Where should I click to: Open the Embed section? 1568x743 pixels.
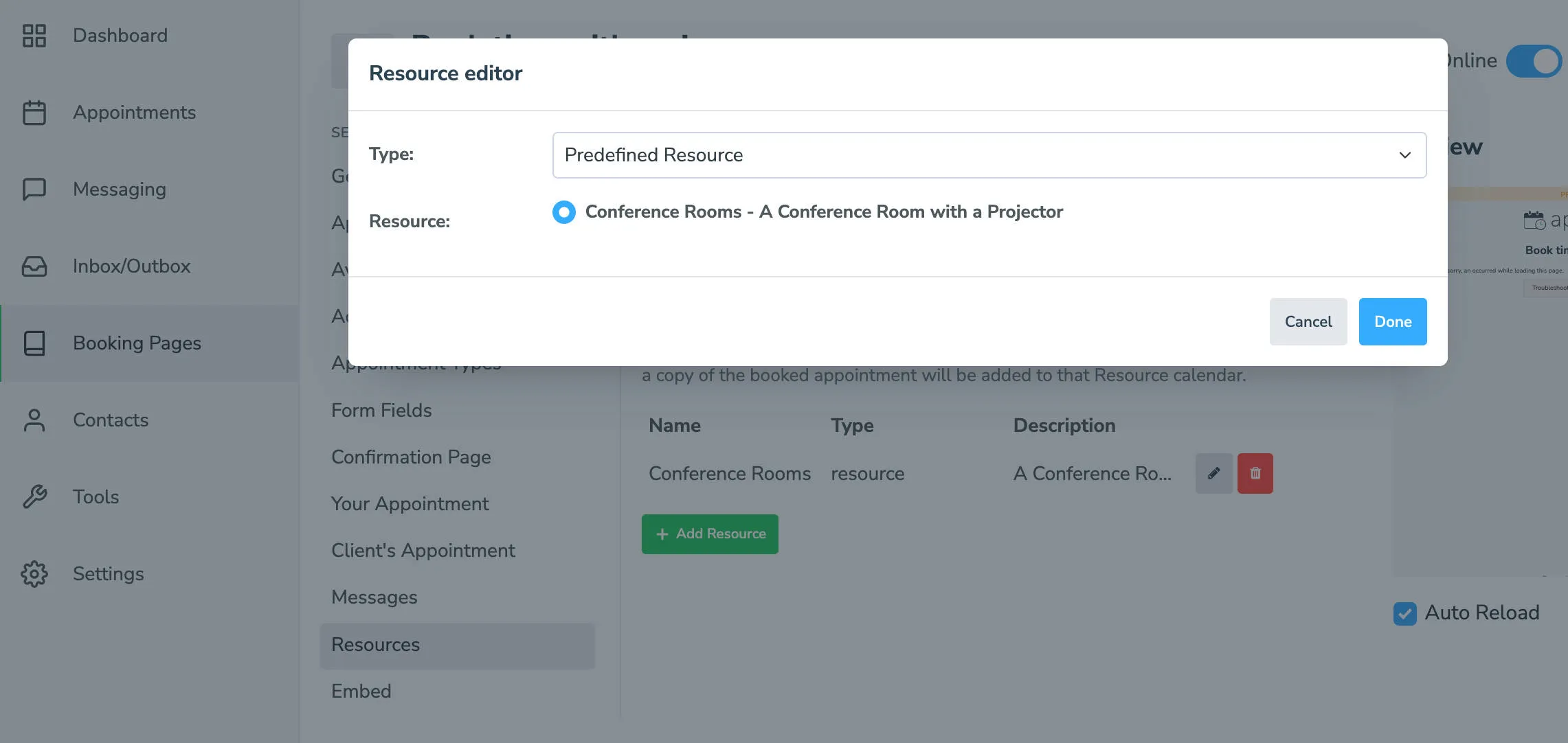pos(361,691)
